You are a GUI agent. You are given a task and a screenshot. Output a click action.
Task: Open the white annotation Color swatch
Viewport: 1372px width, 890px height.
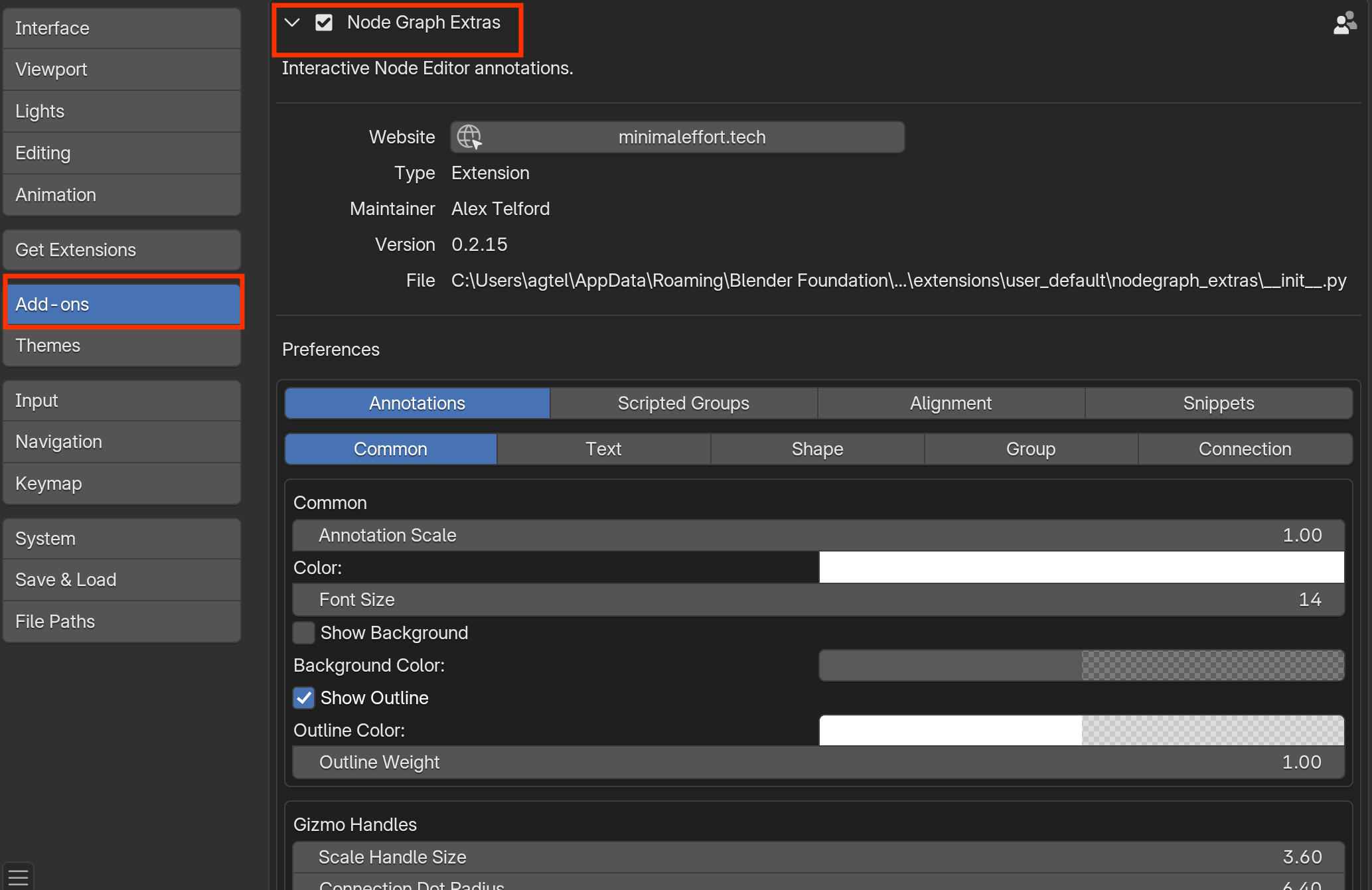pos(1082,567)
